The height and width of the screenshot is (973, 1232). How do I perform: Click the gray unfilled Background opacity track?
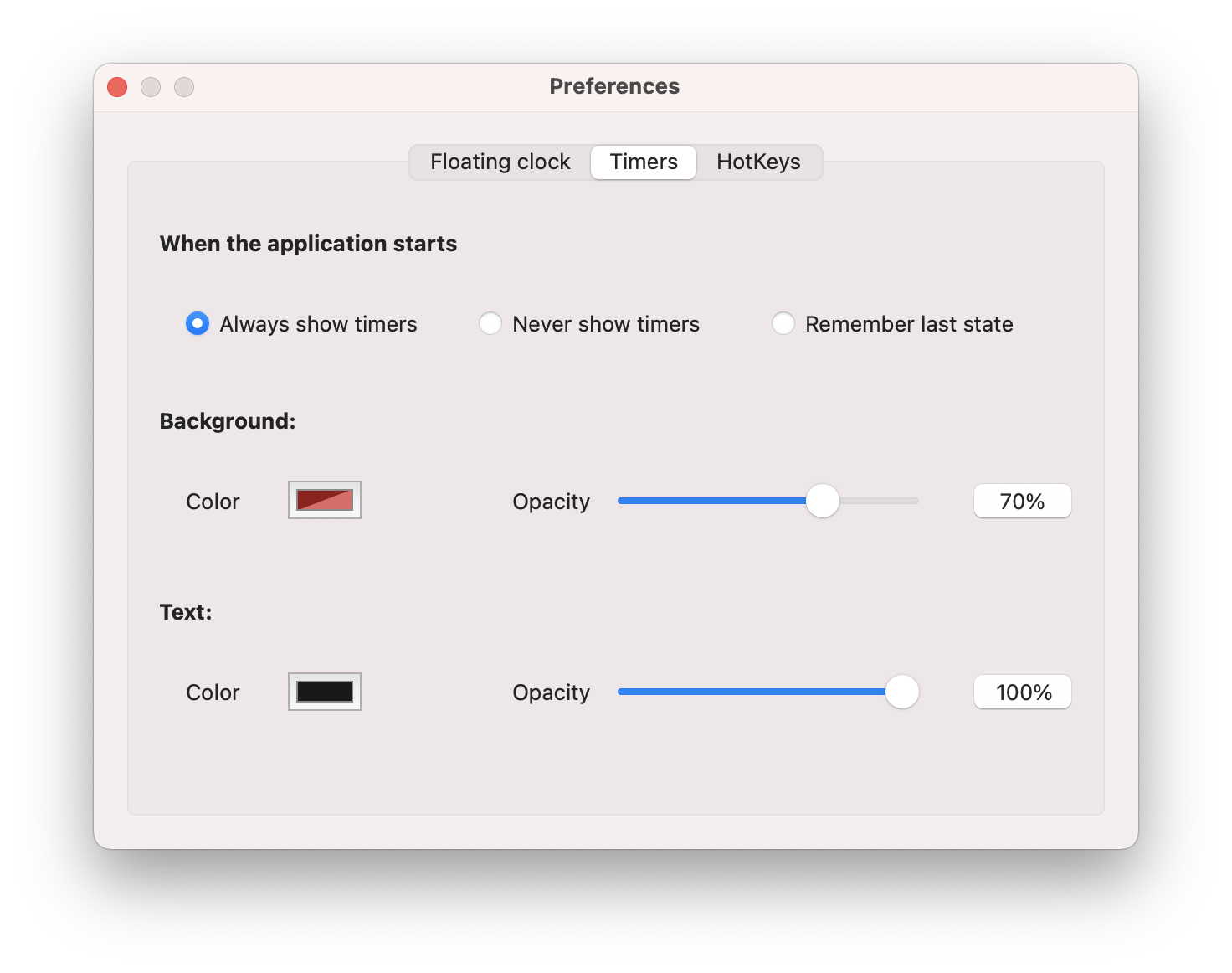click(x=879, y=501)
